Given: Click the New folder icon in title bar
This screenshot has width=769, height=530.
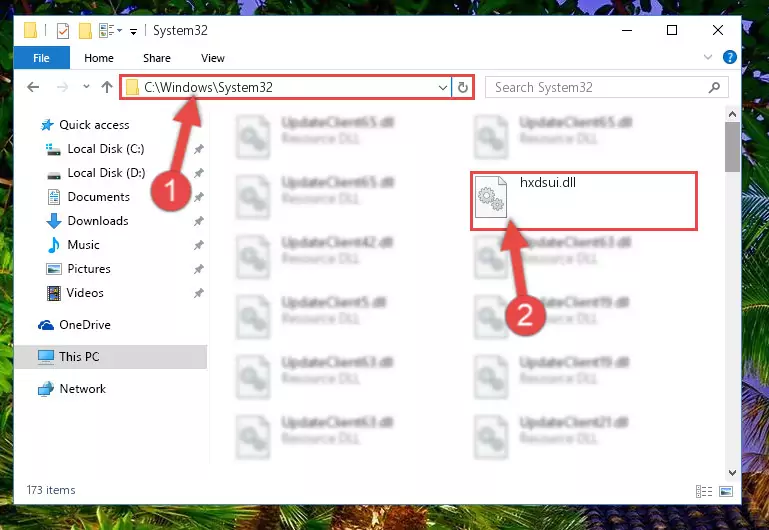Looking at the screenshot, I should coord(85,31).
